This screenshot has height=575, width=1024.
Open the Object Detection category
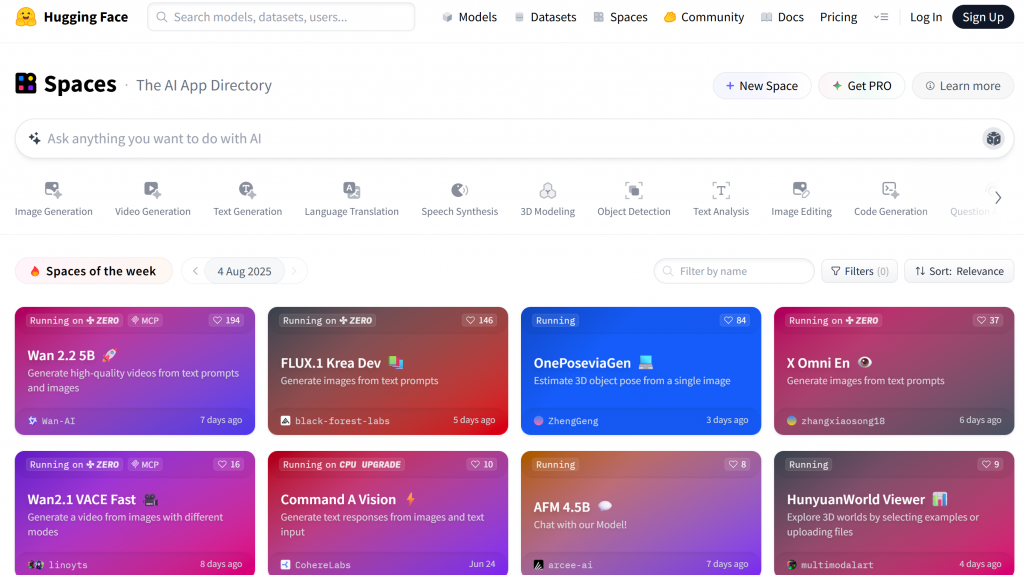(x=633, y=199)
